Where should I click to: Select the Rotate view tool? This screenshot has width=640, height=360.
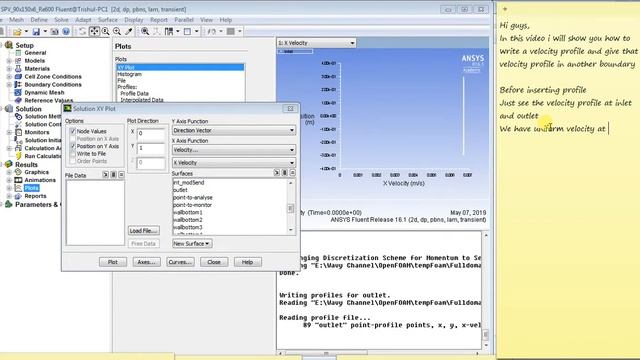point(83,31)
